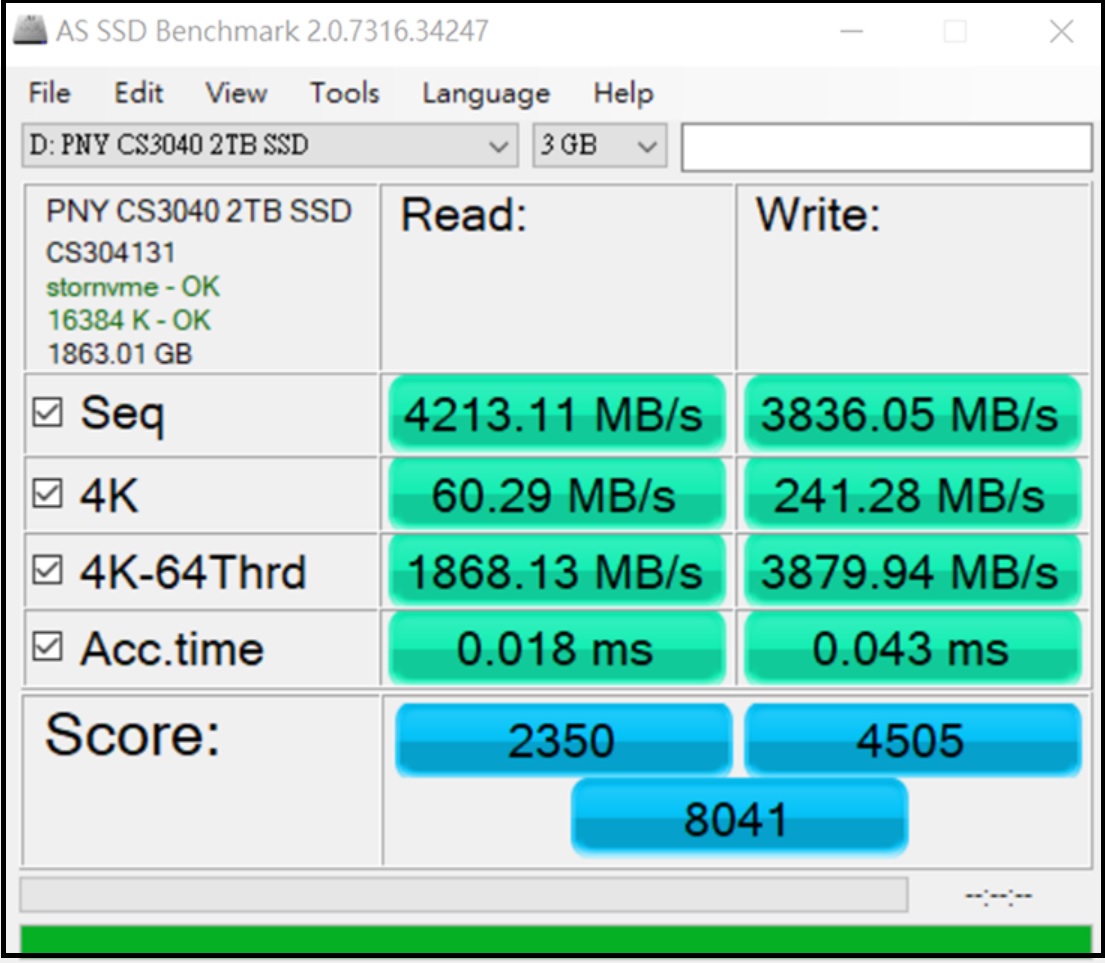Click the write access time 0.043 ms

[913, 648]
